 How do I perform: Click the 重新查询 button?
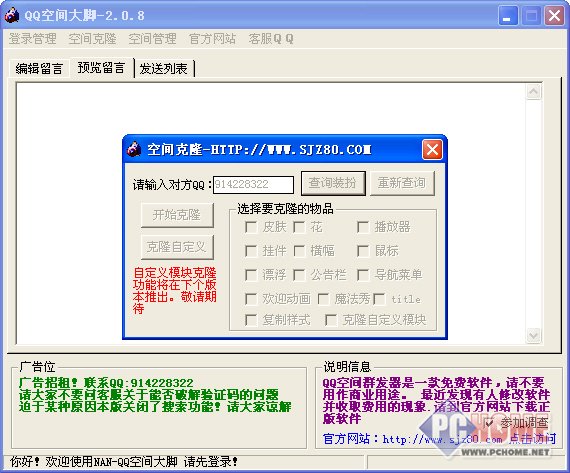pyautogui.click(x=402, y=183)
